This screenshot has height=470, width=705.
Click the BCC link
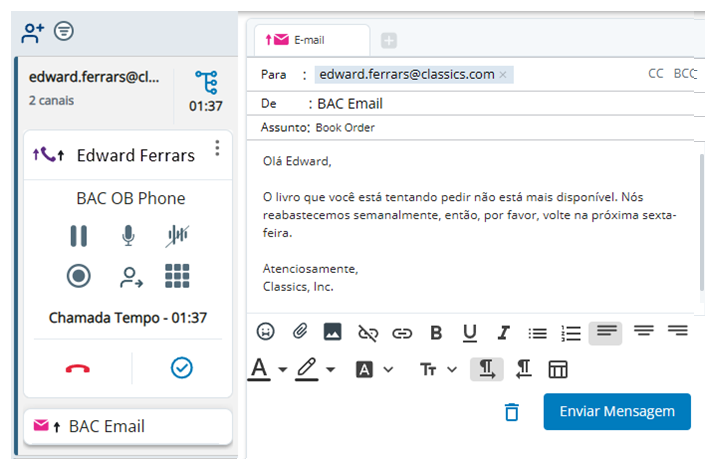(685, 74)
